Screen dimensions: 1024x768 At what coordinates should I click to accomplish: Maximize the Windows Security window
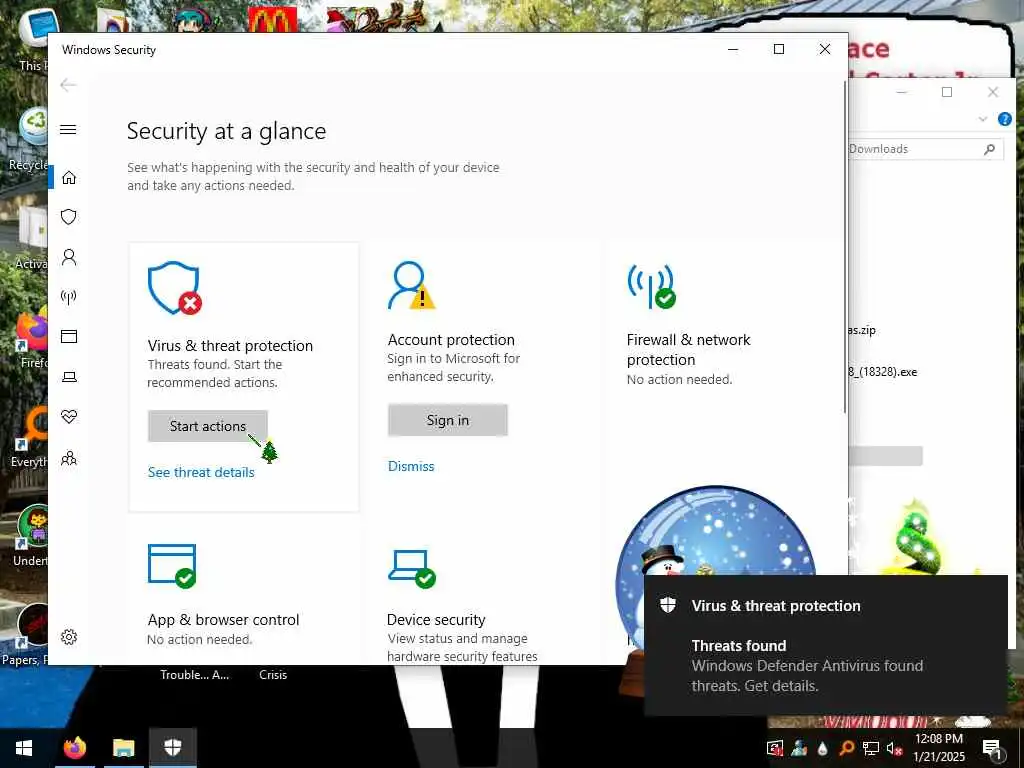[x=778, y=50]
